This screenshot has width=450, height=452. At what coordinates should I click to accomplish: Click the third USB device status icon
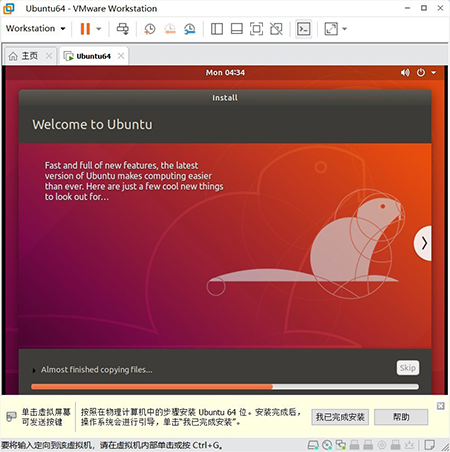[395, 445]
